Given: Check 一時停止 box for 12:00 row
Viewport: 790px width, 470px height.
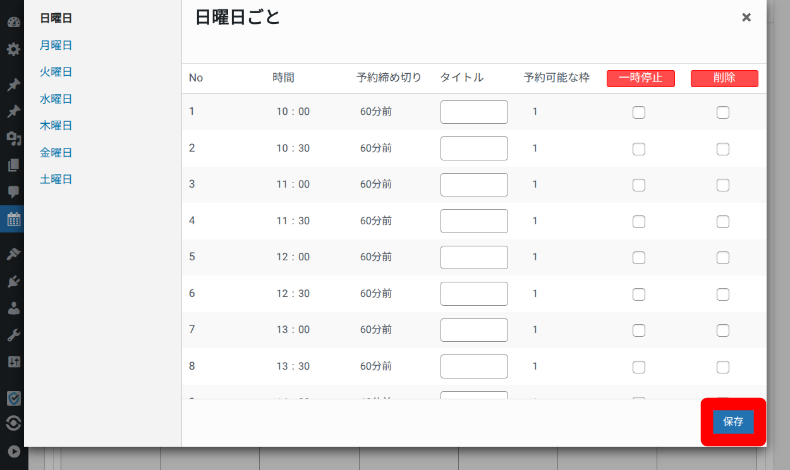Looking at the screenshot, I should pos(638,258).
